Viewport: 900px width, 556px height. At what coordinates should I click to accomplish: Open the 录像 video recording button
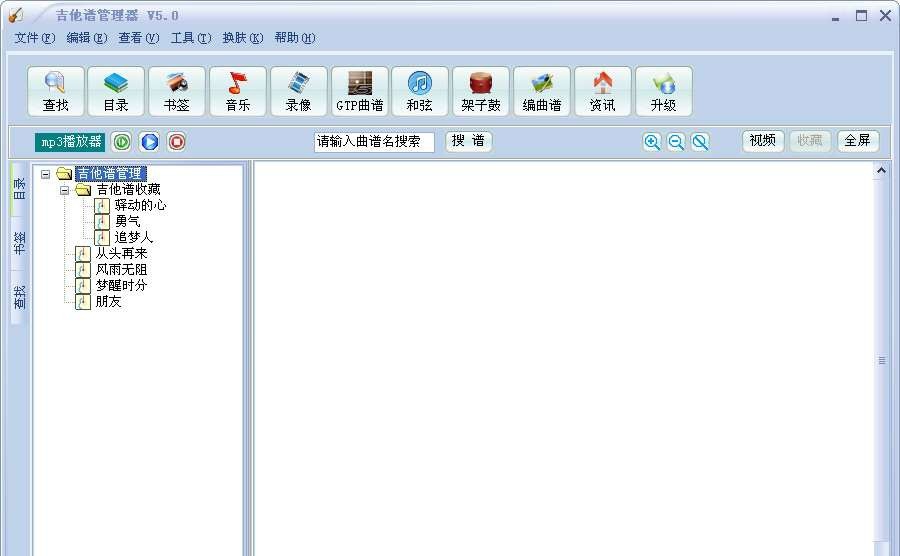tap(298, 91)
